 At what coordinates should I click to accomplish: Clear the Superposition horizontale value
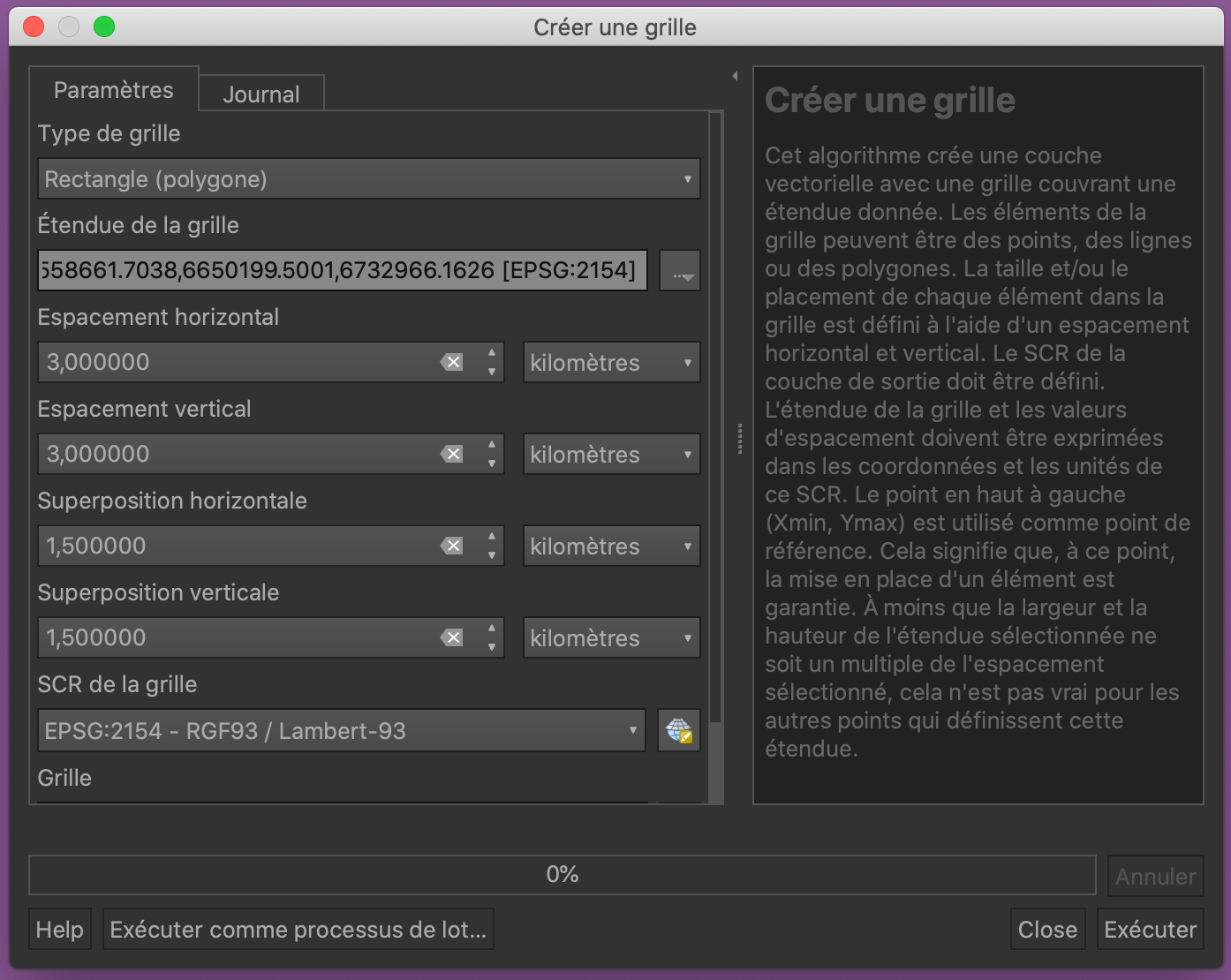pos(452,547)
